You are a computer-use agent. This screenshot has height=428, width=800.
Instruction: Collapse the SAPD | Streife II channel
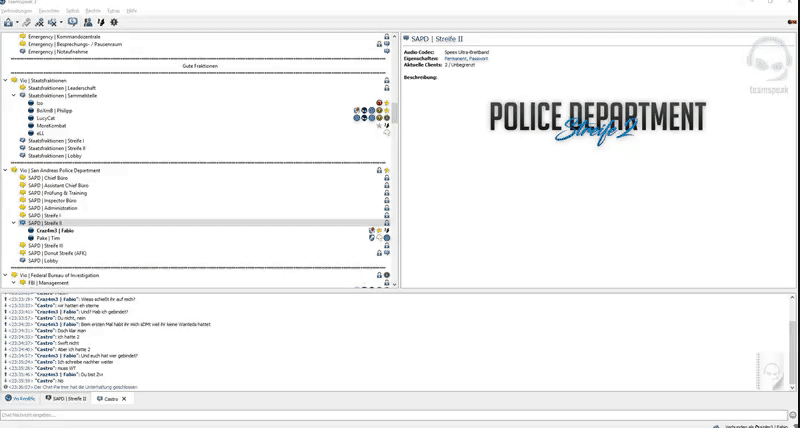tap(14, 223)
